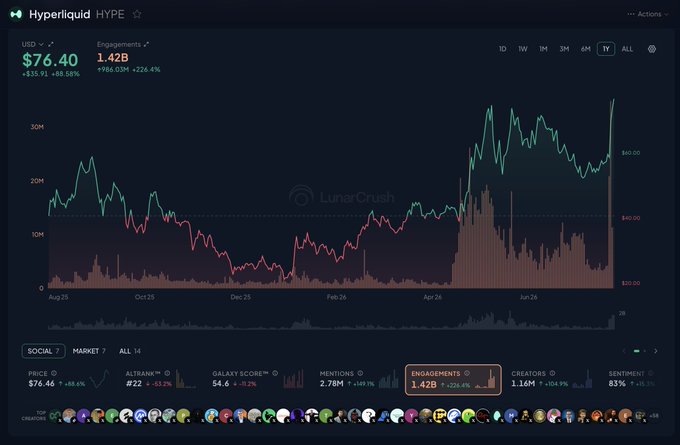The width and height of the screenshot is (680, 445).
Task: Set chart range to 1D
Action: (x=502, y=49)
